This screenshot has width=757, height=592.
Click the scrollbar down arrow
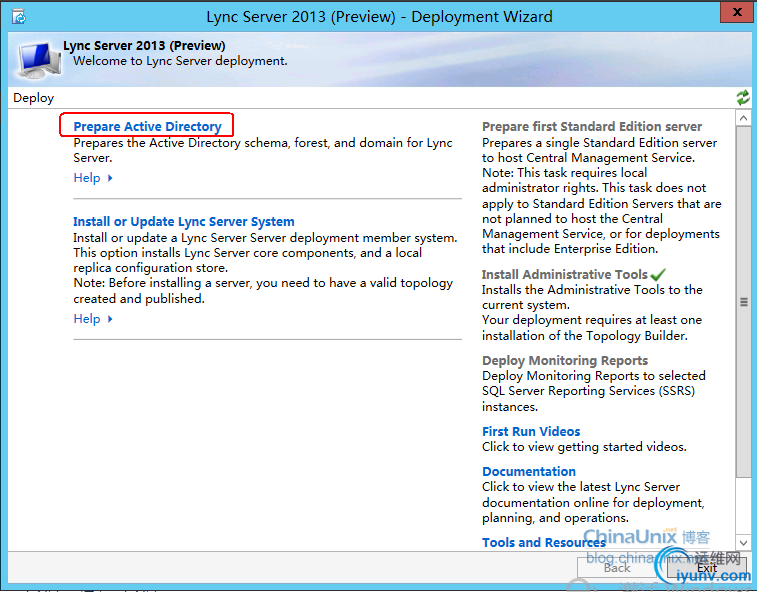tap(743, 542)
